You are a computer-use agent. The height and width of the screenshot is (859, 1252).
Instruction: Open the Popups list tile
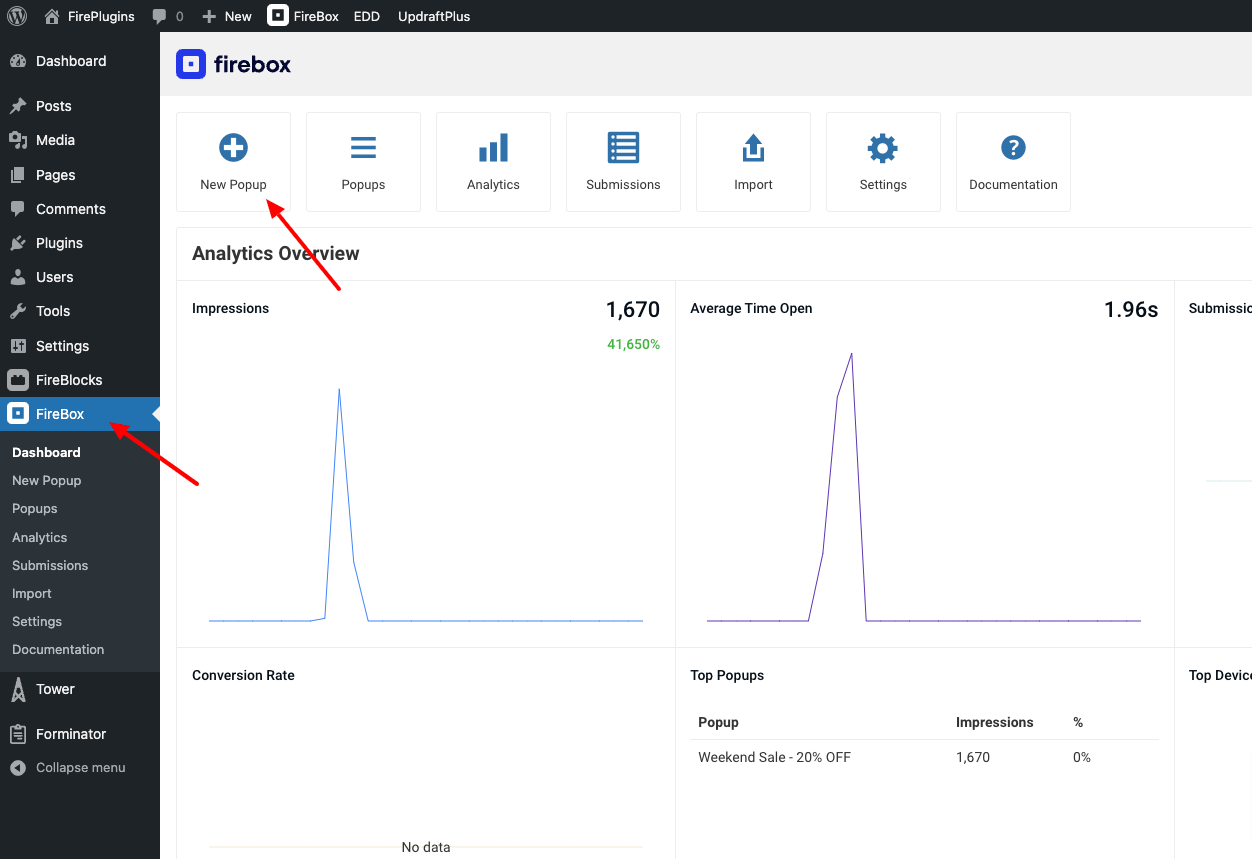(363, 162)
